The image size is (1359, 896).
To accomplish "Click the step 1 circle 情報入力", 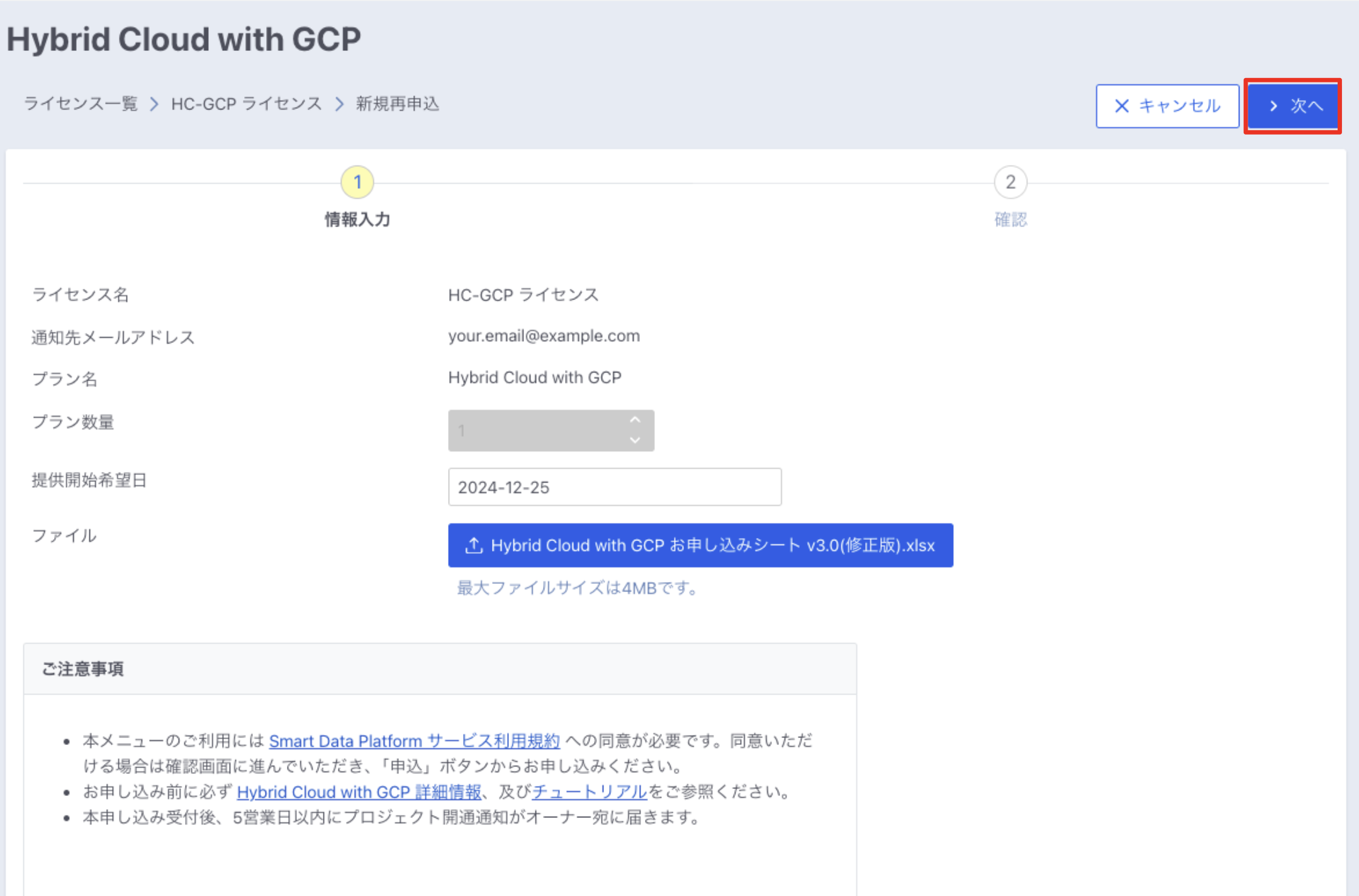I will pyautogui.click(x=357, y=182).
